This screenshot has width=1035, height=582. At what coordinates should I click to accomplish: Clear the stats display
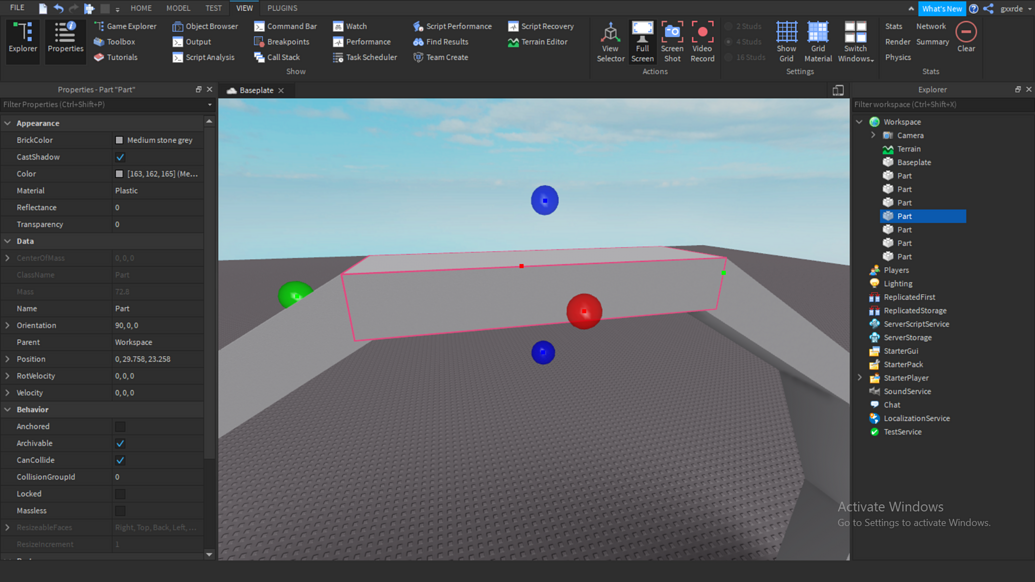[x=966, y=37]
